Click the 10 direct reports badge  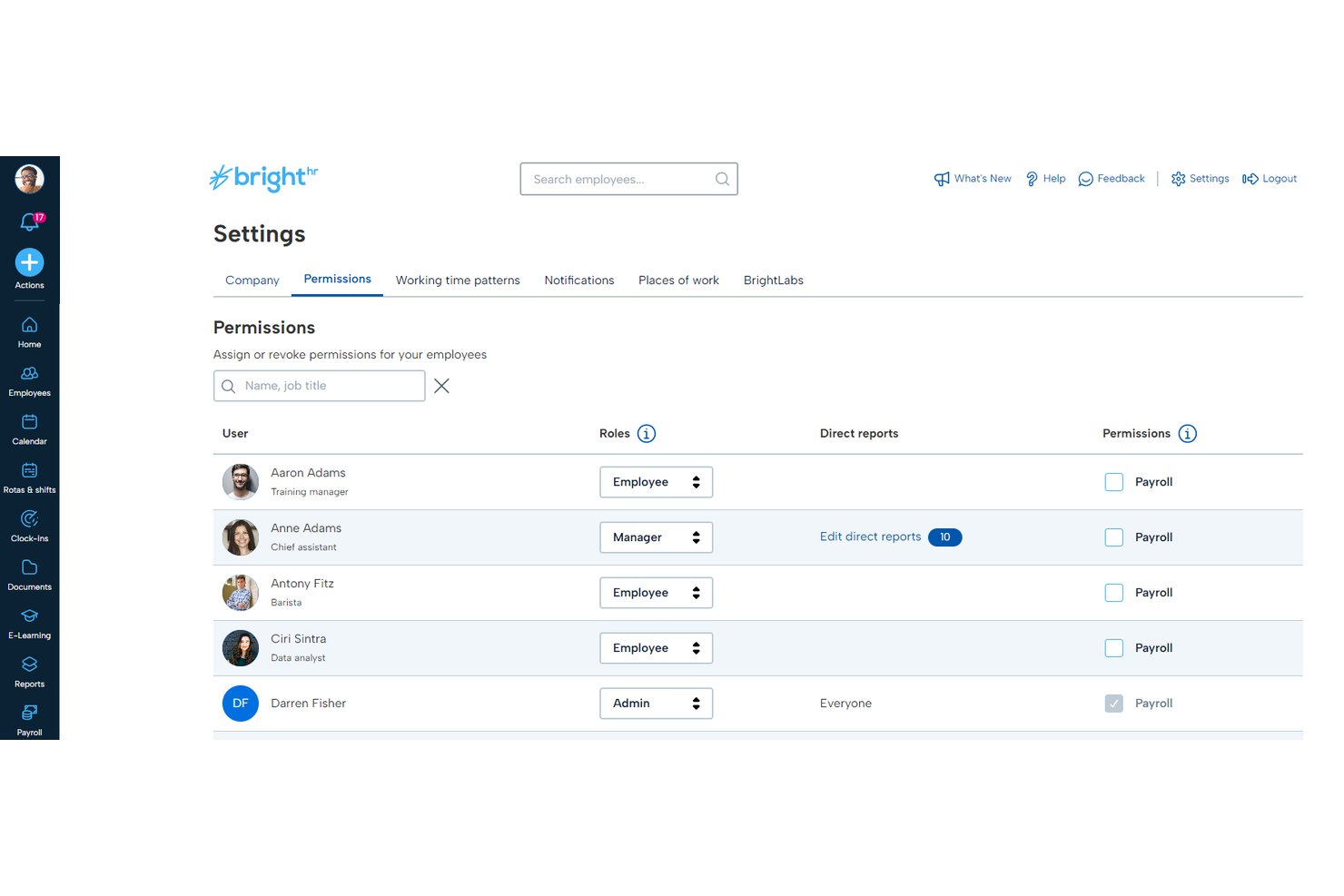944,537
